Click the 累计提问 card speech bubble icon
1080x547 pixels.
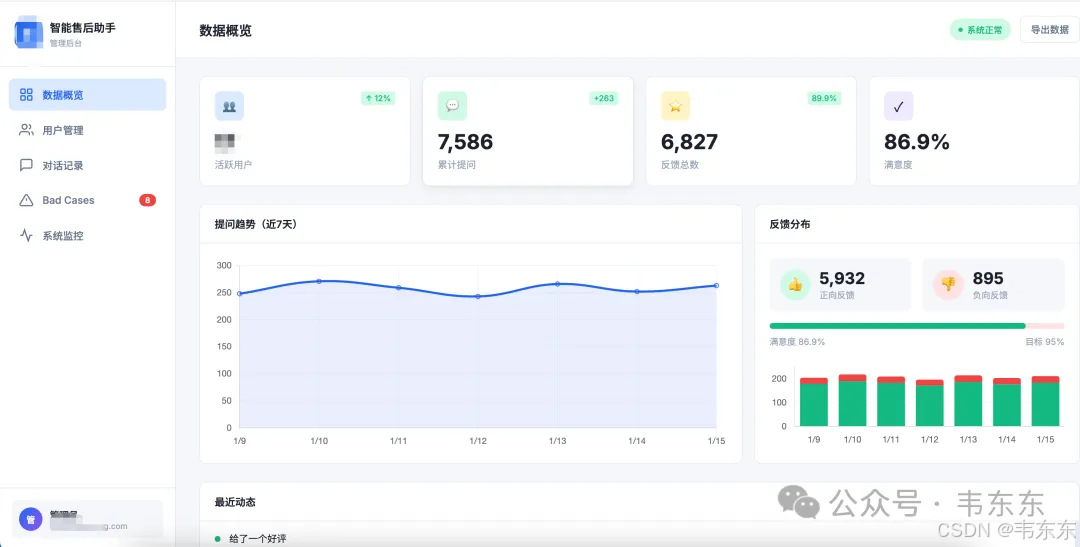coord(453,106)
